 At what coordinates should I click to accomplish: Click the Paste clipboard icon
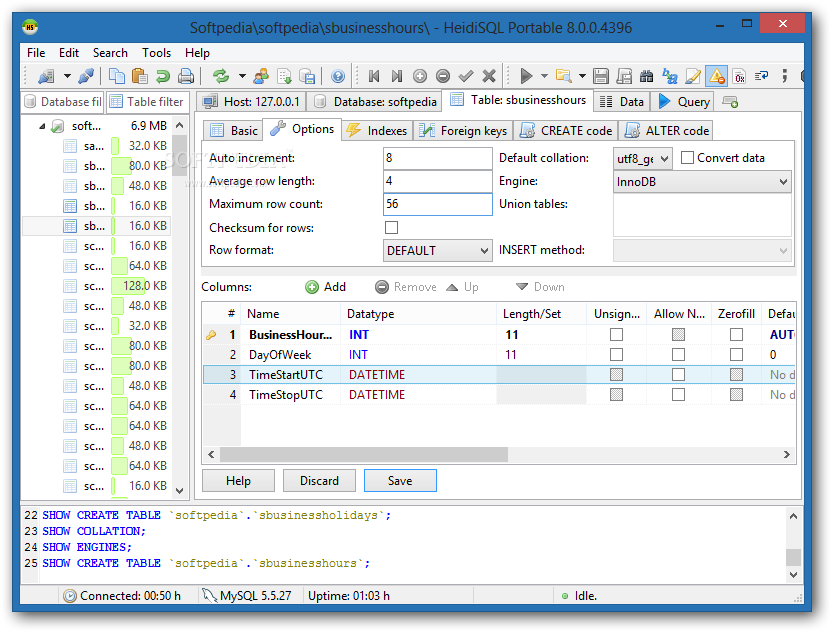coord(140,76)
